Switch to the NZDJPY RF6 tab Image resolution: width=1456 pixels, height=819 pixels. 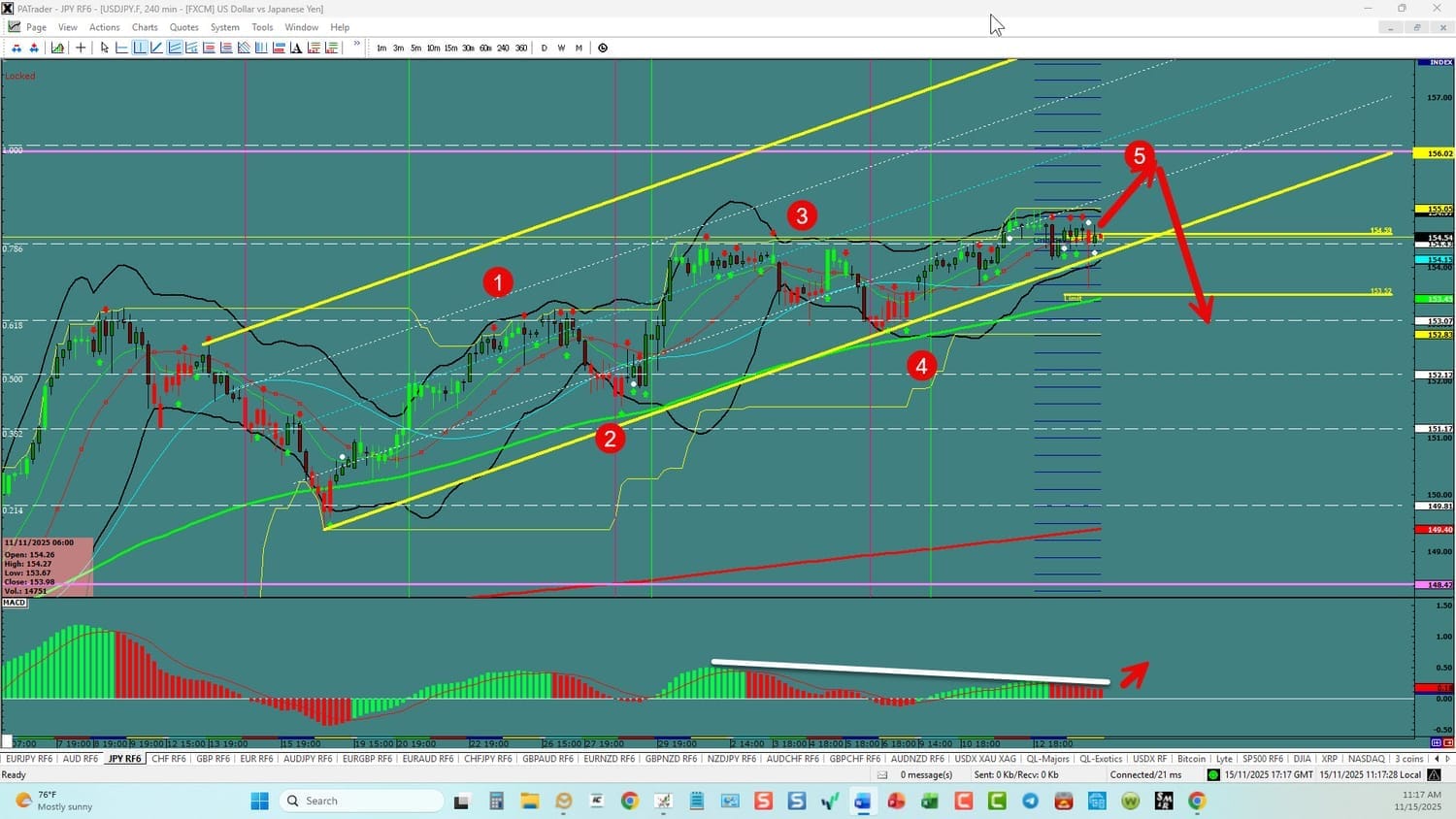(733, 759)
